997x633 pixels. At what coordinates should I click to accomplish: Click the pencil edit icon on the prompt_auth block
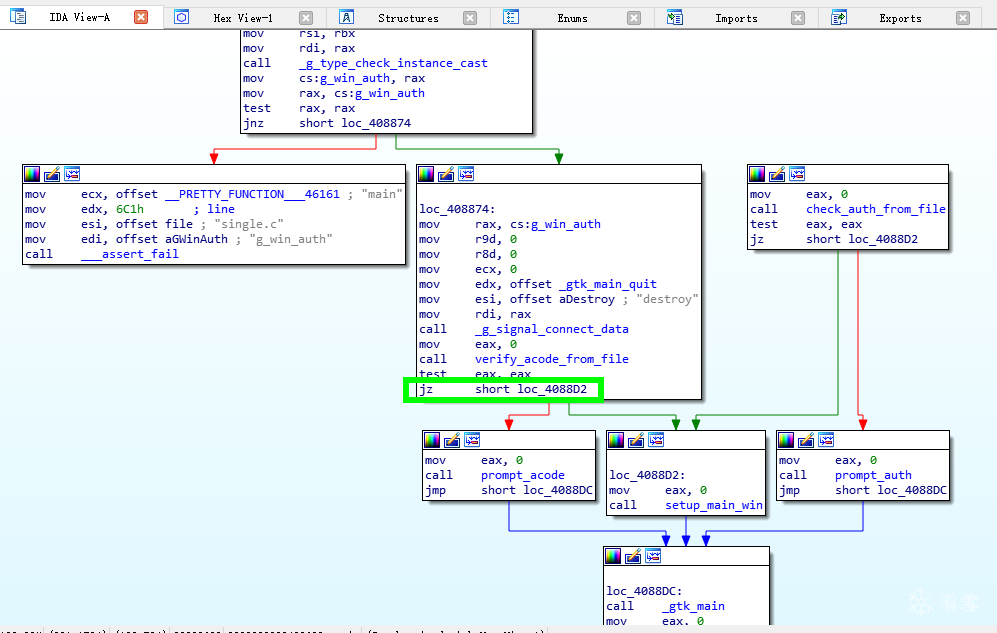pyautogui.click(x=806, y=439)
